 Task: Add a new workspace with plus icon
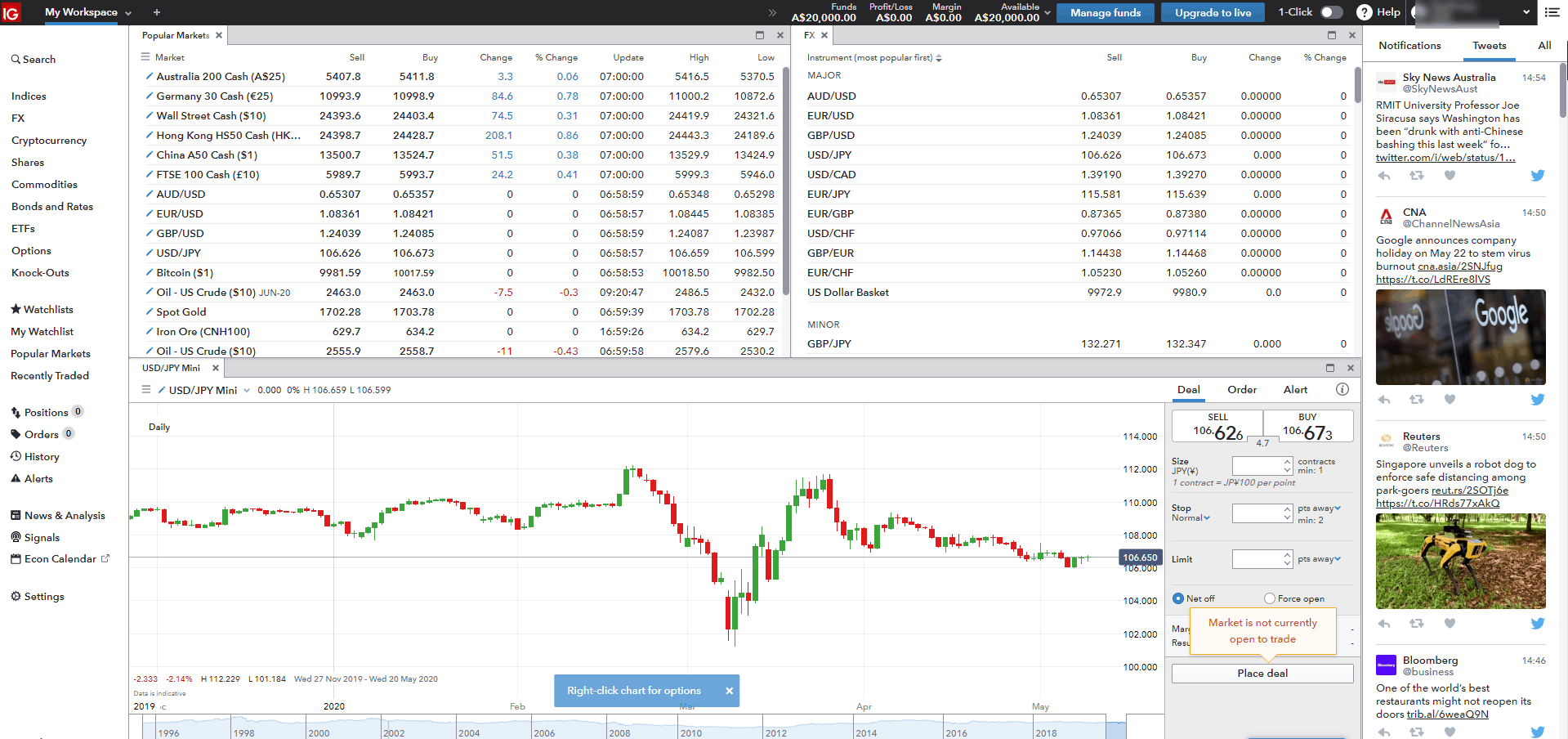pyautogui.click(x=157, y=12)
